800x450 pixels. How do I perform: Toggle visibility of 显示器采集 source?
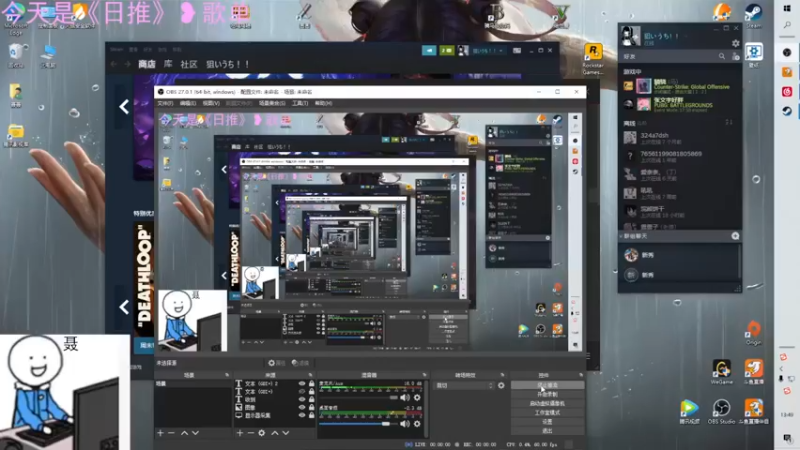coord(302,415)
